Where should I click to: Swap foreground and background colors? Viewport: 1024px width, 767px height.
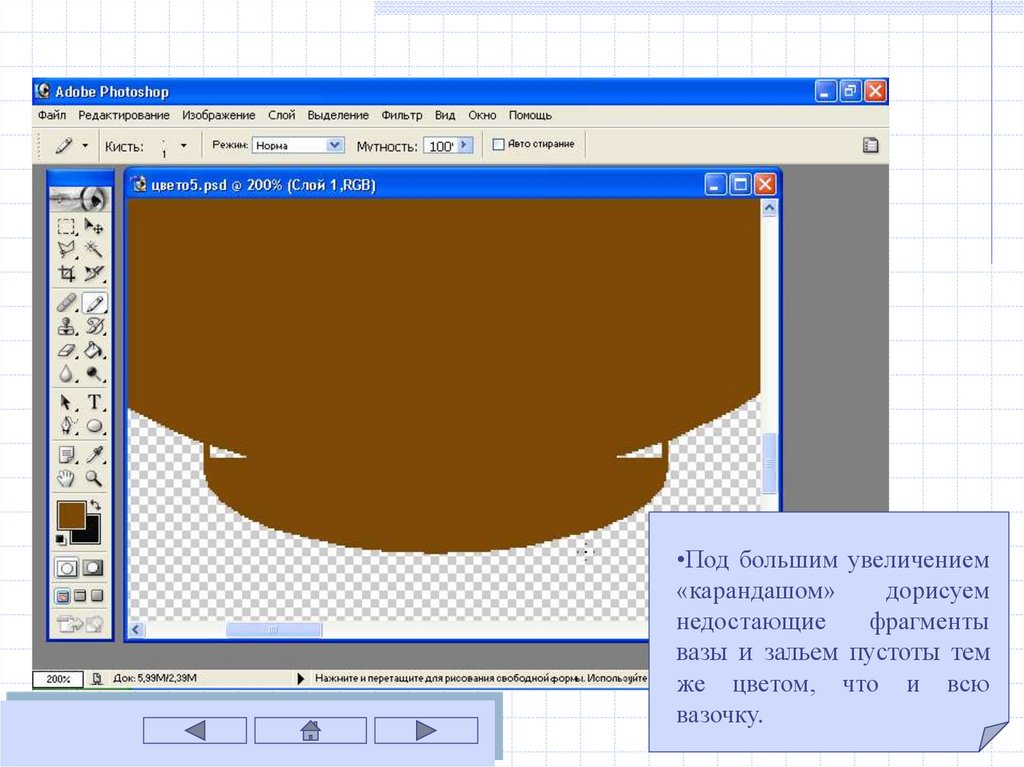click(95, 505)
